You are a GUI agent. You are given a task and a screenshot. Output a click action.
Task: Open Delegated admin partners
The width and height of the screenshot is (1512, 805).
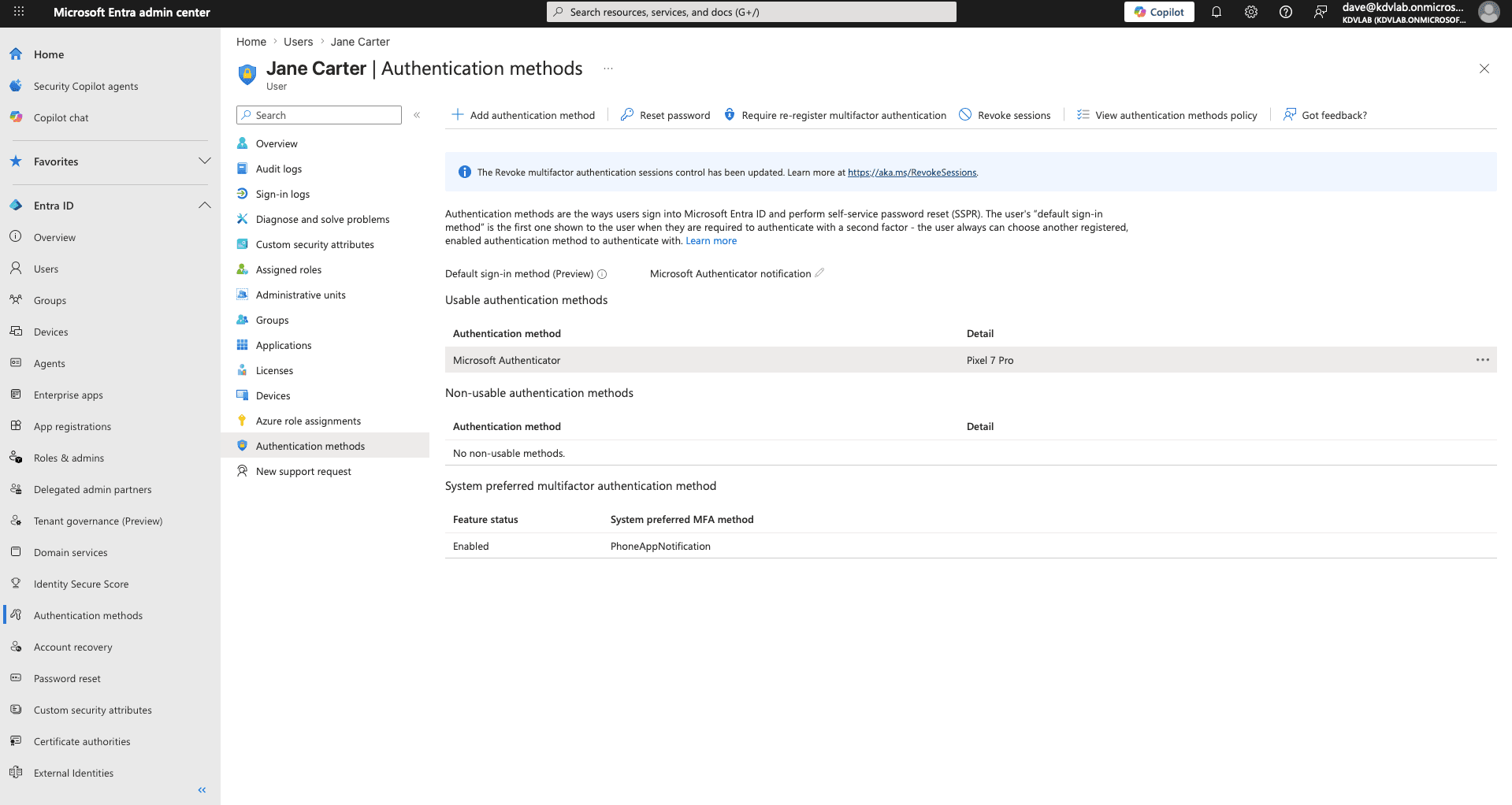pos(92,489)
